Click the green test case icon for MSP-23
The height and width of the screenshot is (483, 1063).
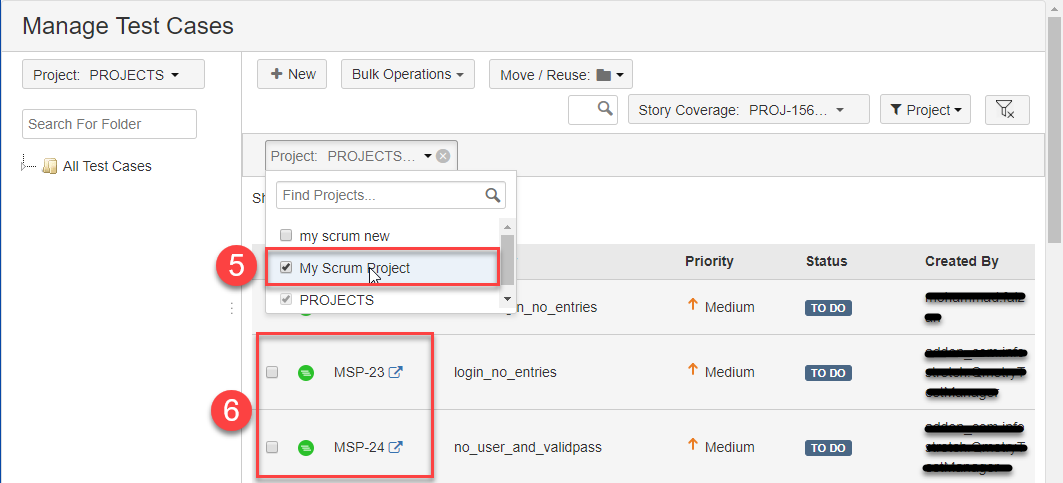coord(306,372)
